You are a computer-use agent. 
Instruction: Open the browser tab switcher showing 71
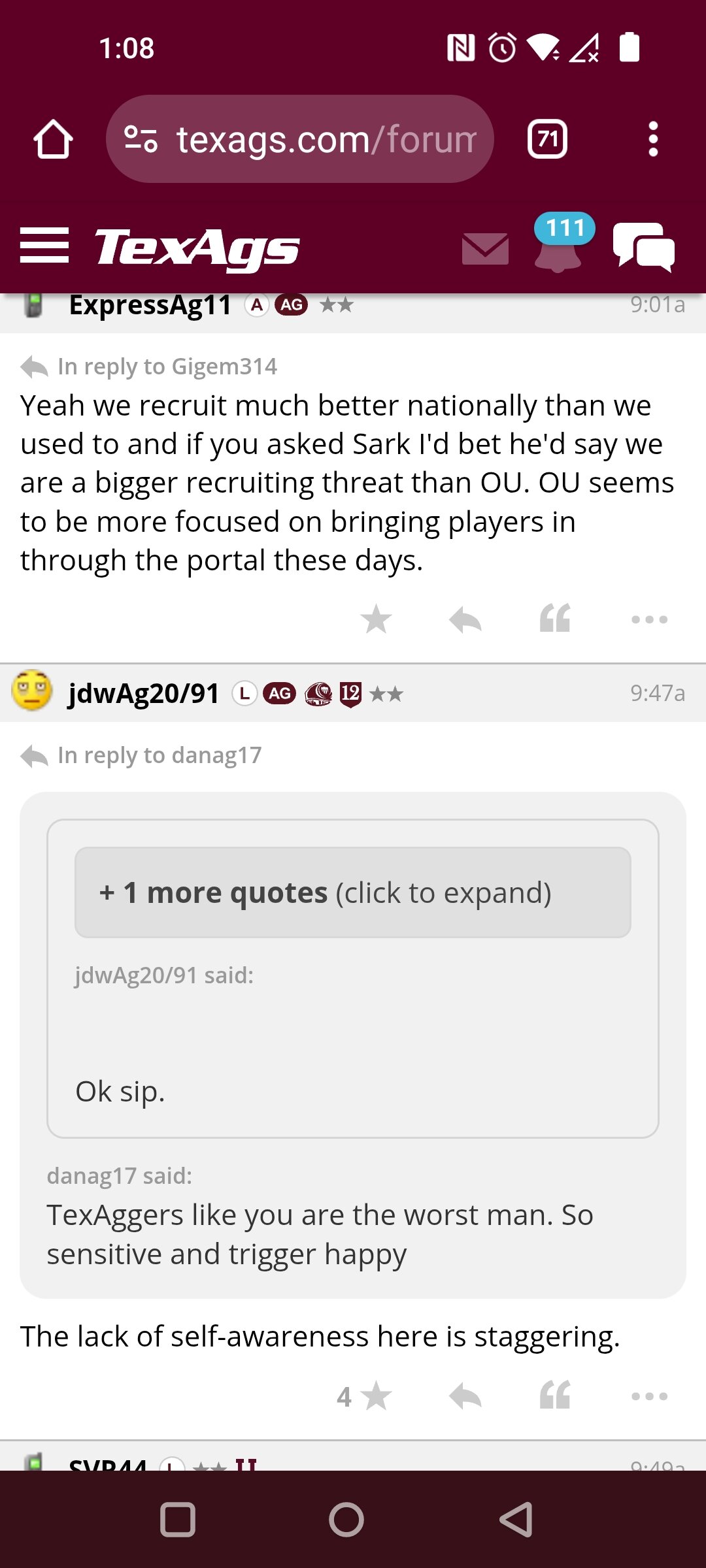pos(547,139)
